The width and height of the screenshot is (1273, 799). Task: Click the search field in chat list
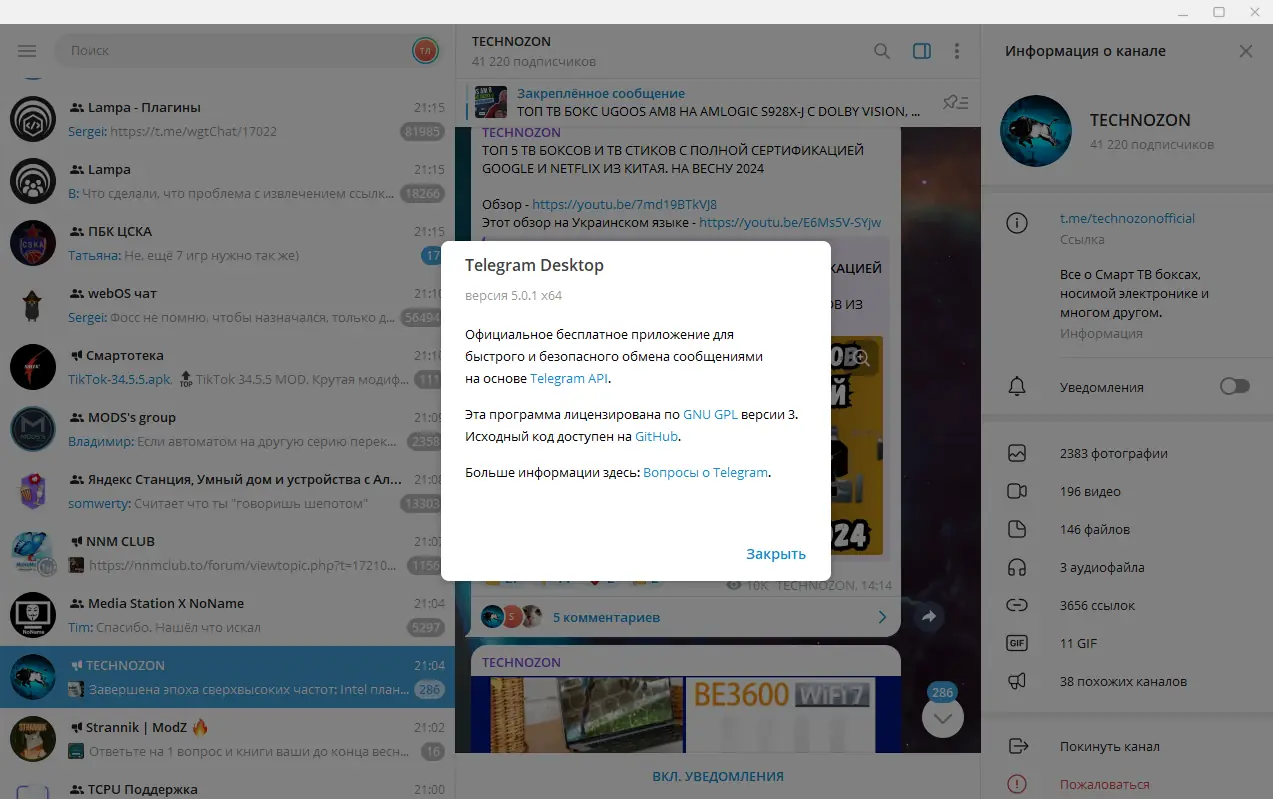coord(232,51)
